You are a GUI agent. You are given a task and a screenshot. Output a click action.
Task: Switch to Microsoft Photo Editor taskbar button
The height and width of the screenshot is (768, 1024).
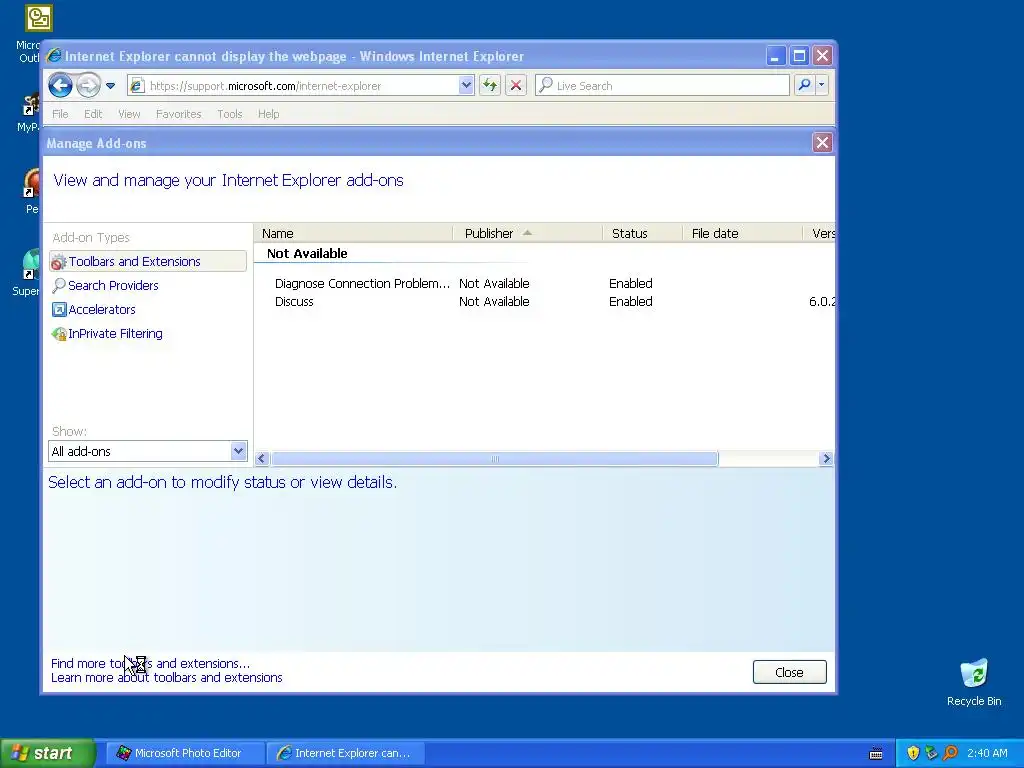click(185, 753)
